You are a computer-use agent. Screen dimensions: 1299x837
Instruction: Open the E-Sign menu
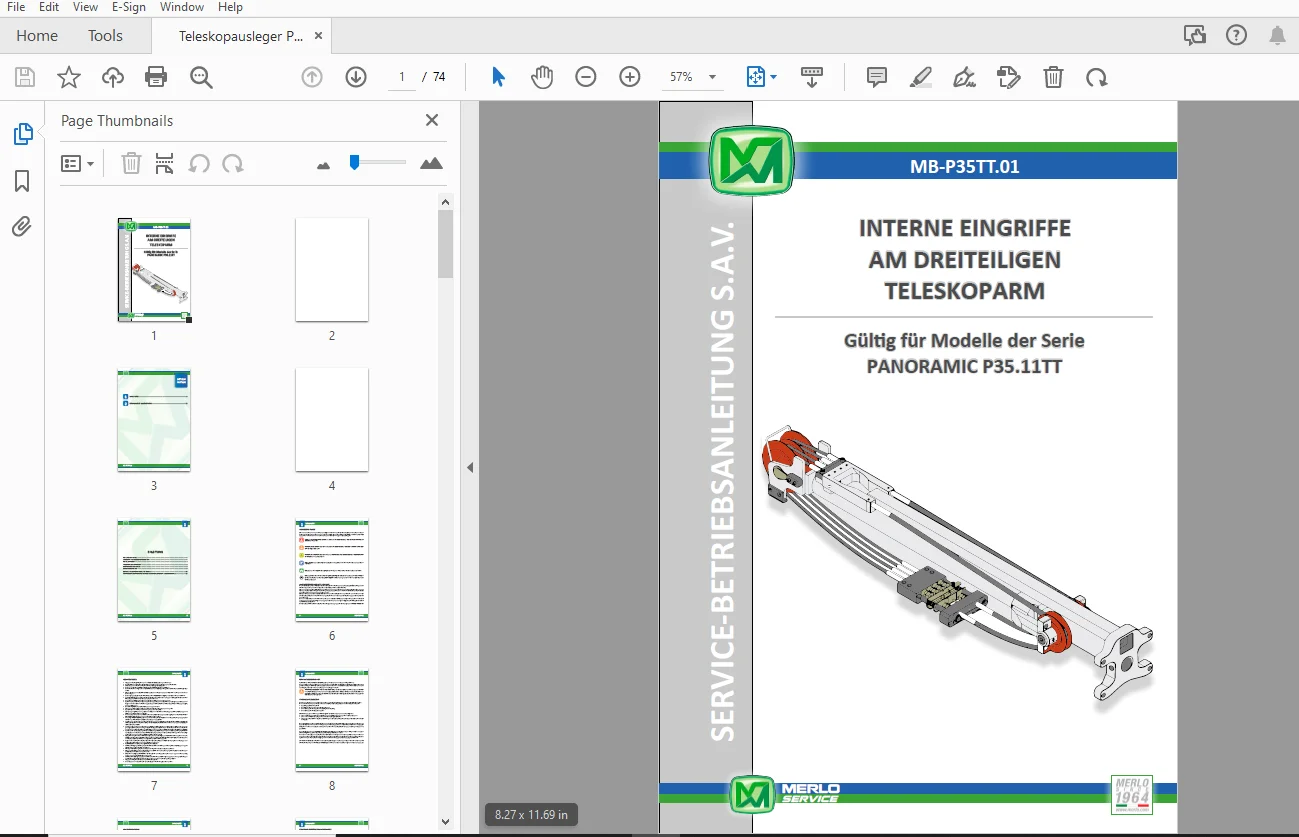pyautogui.click(x=129, y=7)
